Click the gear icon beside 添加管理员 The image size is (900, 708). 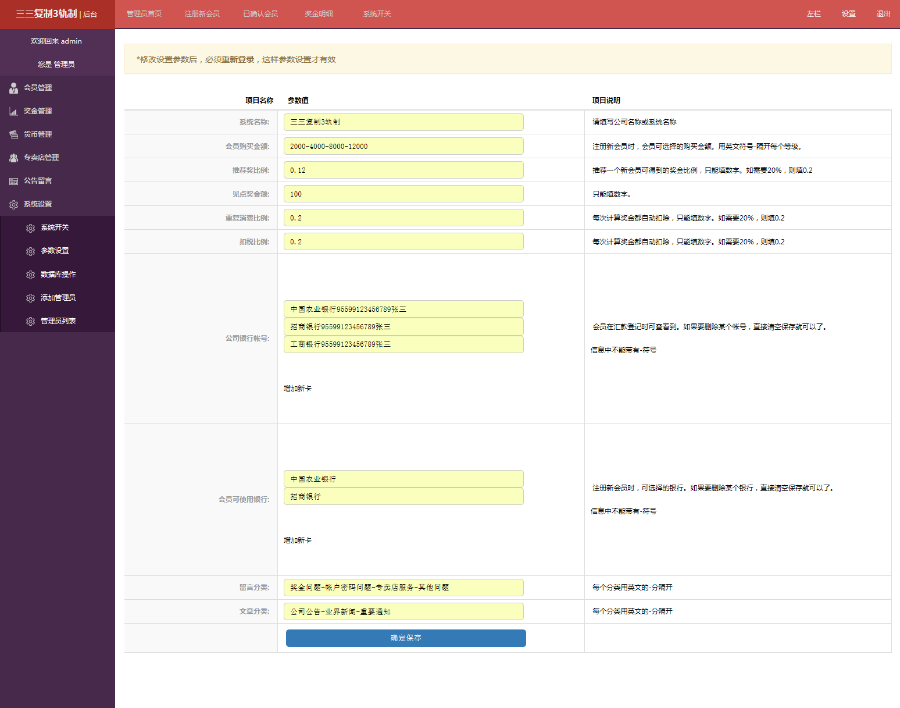[x=30, y=298]
